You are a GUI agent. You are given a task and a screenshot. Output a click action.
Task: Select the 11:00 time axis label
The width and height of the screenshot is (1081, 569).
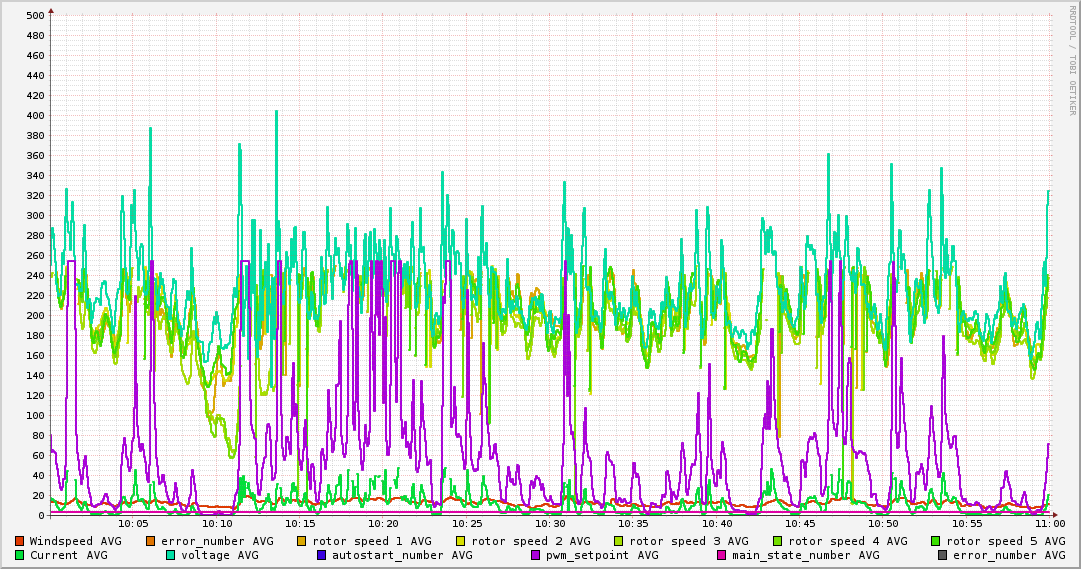[x=1050, y=524]
